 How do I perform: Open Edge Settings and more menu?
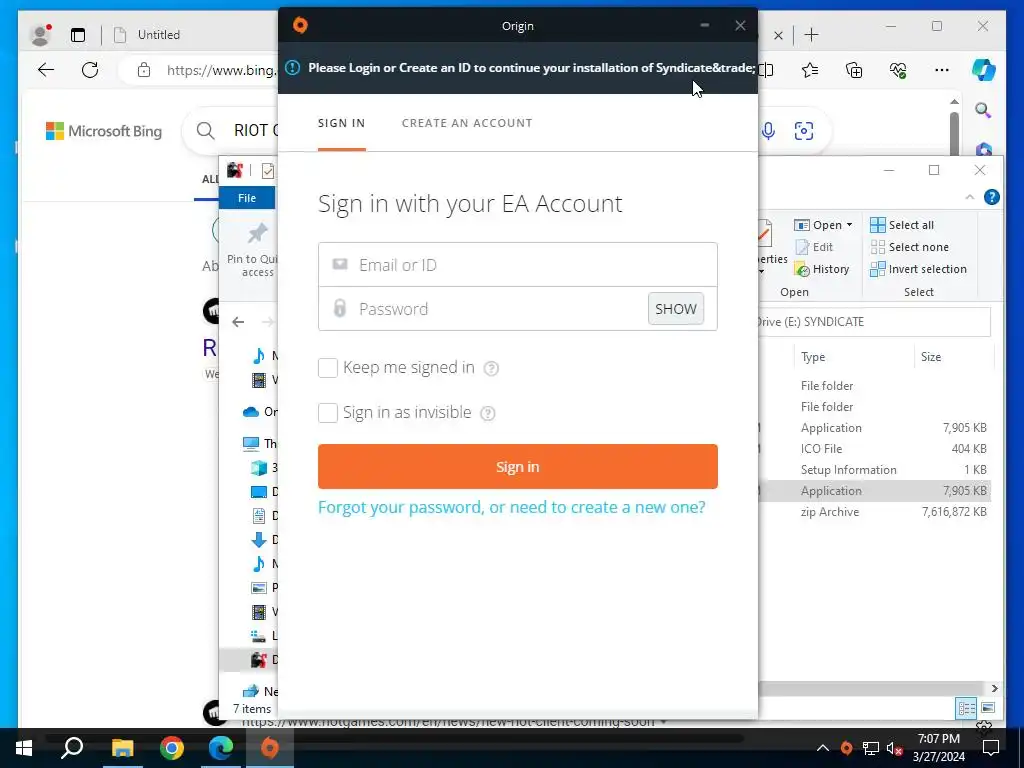[942, 70]
